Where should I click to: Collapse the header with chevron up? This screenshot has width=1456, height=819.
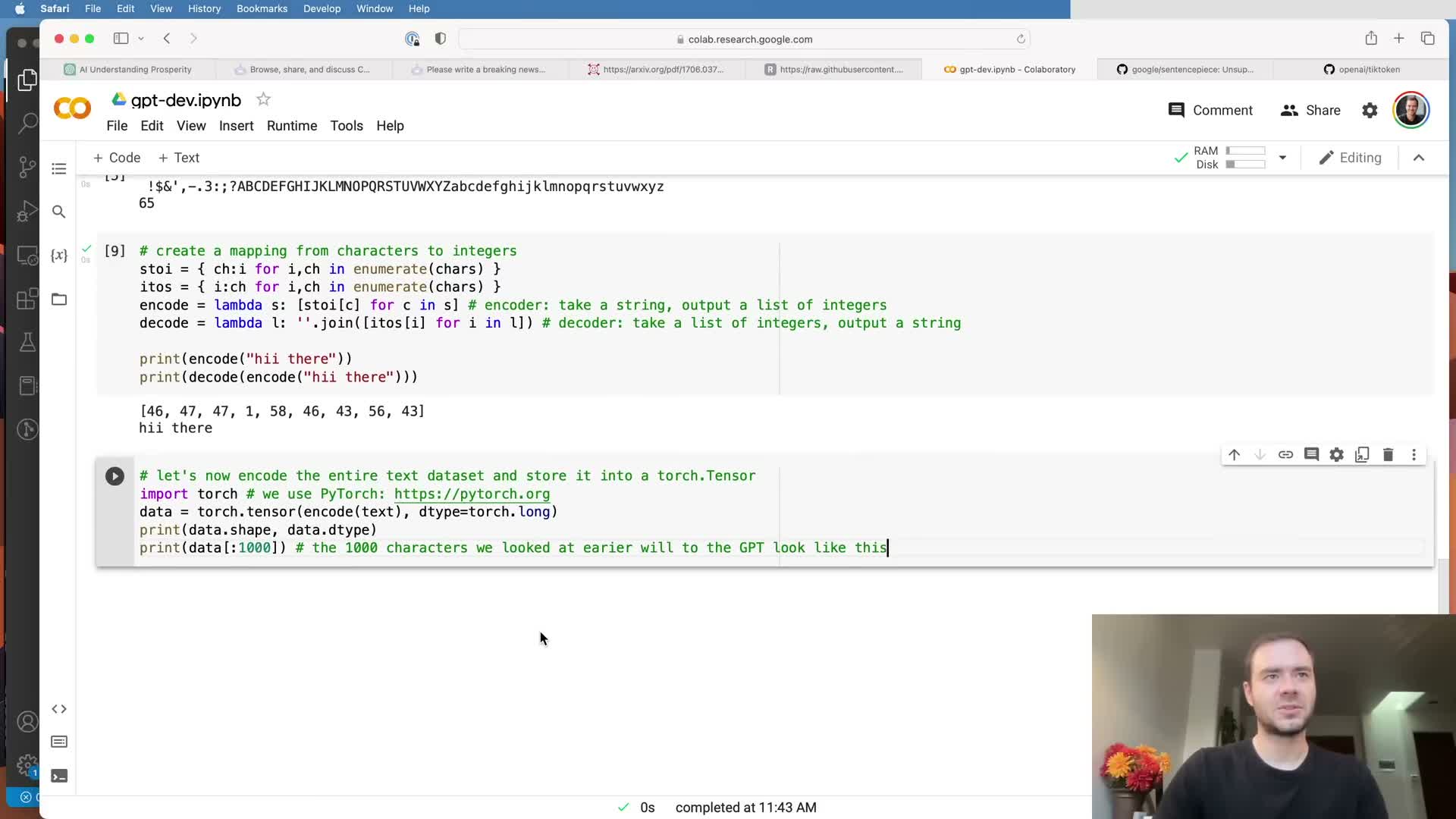click(x=1419, y=158)
